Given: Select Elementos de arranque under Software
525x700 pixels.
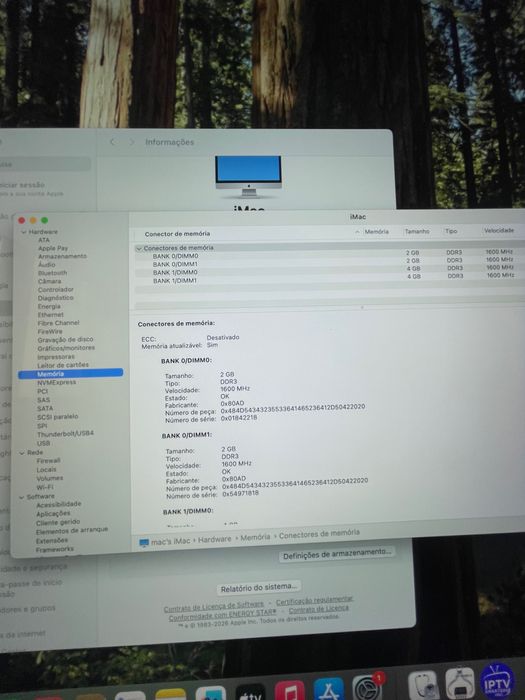Looking at the screenshot, I should [x=72, y=530].
